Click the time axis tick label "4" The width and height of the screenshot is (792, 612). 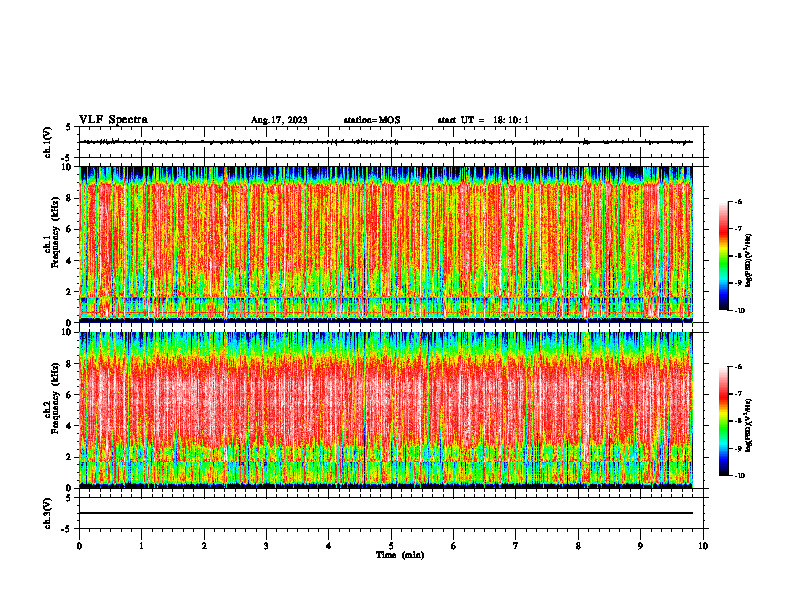(329, 546)
